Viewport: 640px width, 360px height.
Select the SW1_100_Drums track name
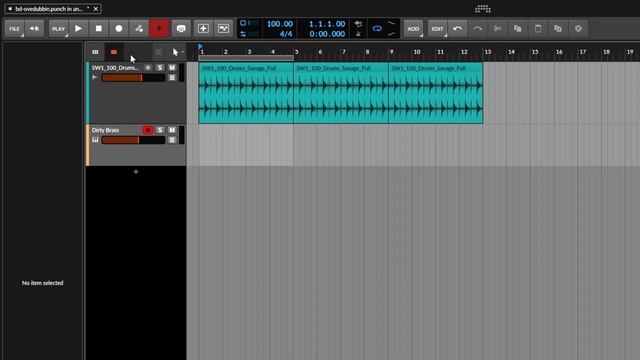(x=115, y=68)
